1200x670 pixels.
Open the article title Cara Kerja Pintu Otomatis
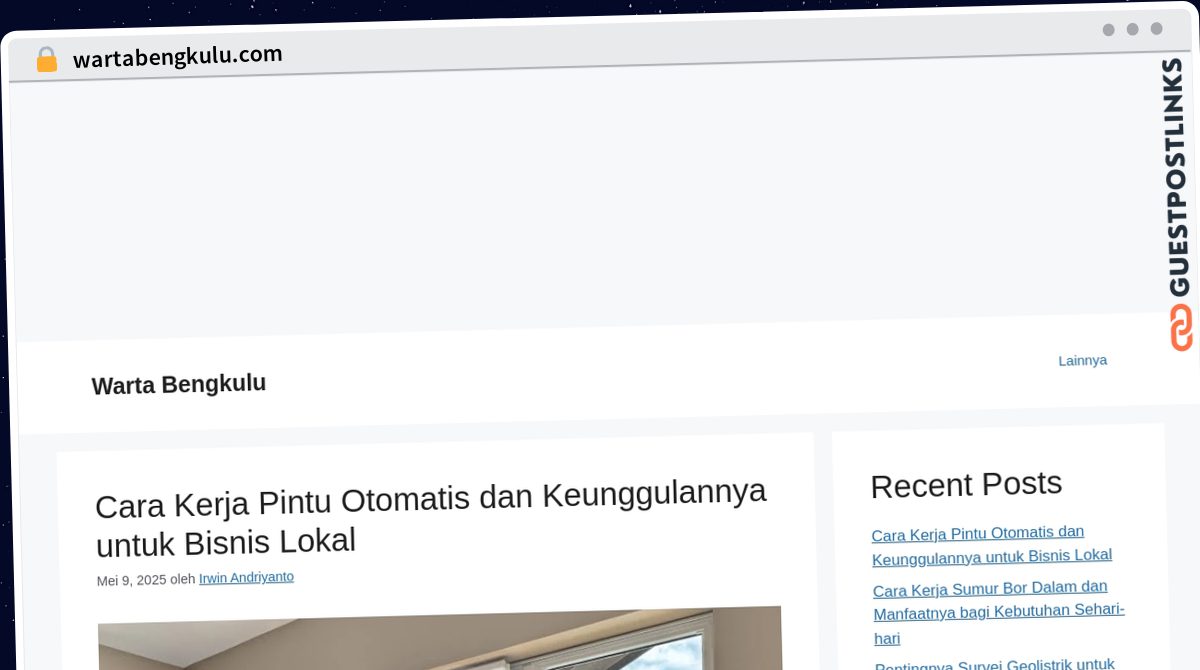(x=431, y=516)
